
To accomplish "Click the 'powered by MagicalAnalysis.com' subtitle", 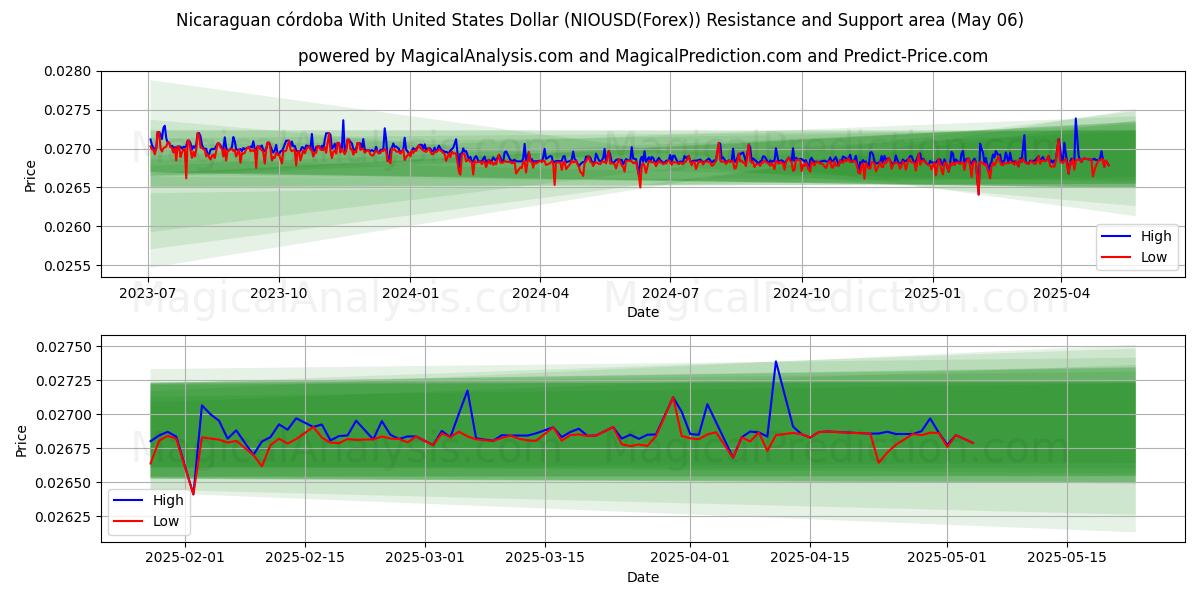I will (643, 56).
